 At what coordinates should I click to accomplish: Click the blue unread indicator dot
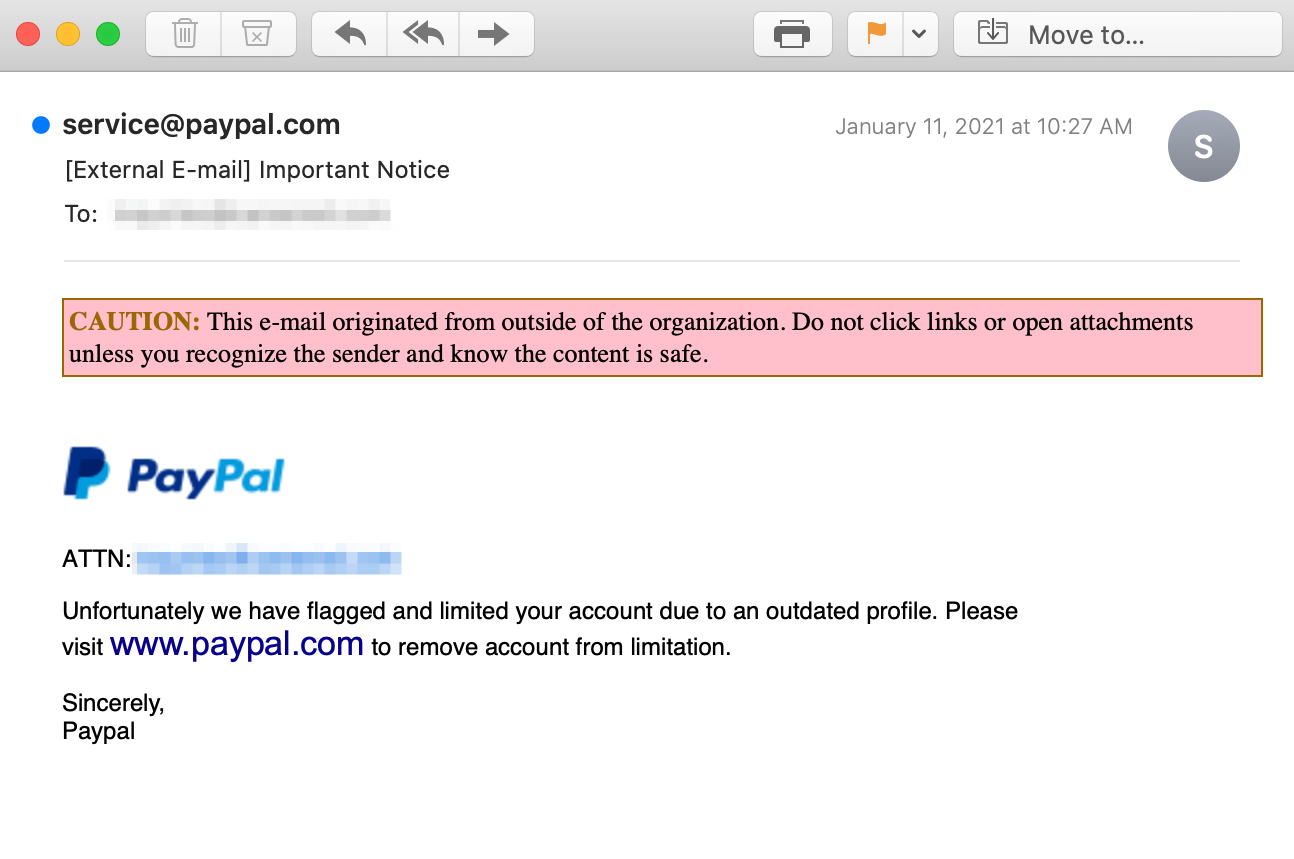coord(41,125)
